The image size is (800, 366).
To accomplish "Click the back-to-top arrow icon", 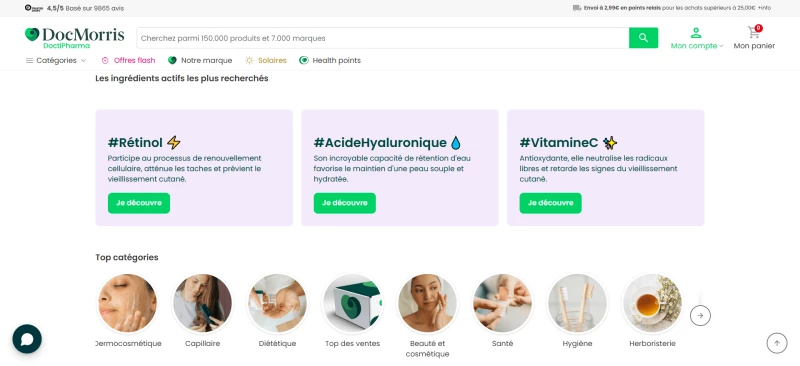I will 777,343.
